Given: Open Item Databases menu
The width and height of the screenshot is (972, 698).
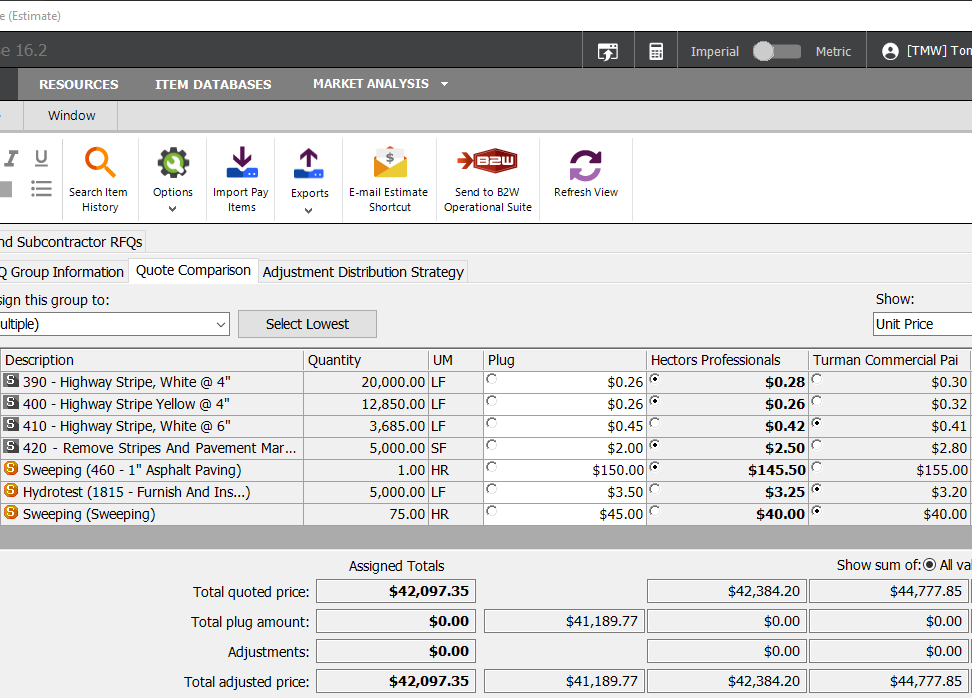Looking at the screenshot, I should (213, 84).
